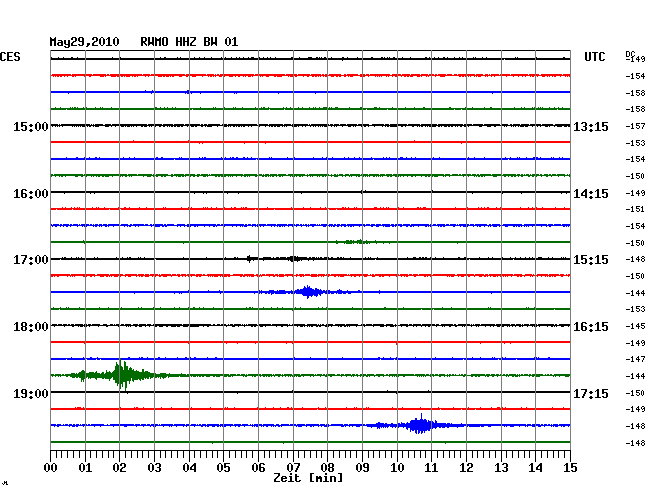Select the DC value -151
Image resolution: width=650 pixels, height=494 pixels.
[x=635, y=209]
